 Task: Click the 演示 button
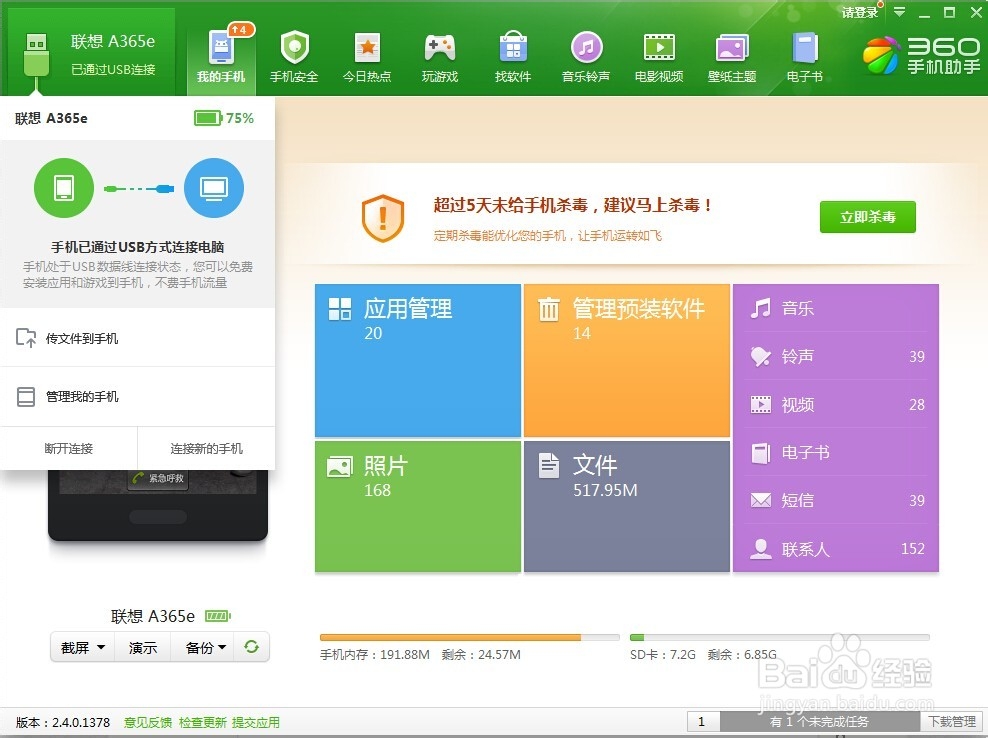click(x=142, y=647)
